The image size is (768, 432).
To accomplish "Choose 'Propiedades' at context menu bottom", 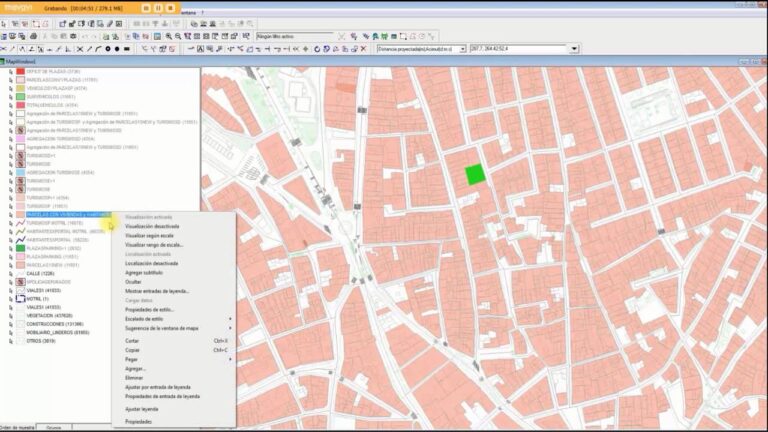I will [x=138, y=422].
